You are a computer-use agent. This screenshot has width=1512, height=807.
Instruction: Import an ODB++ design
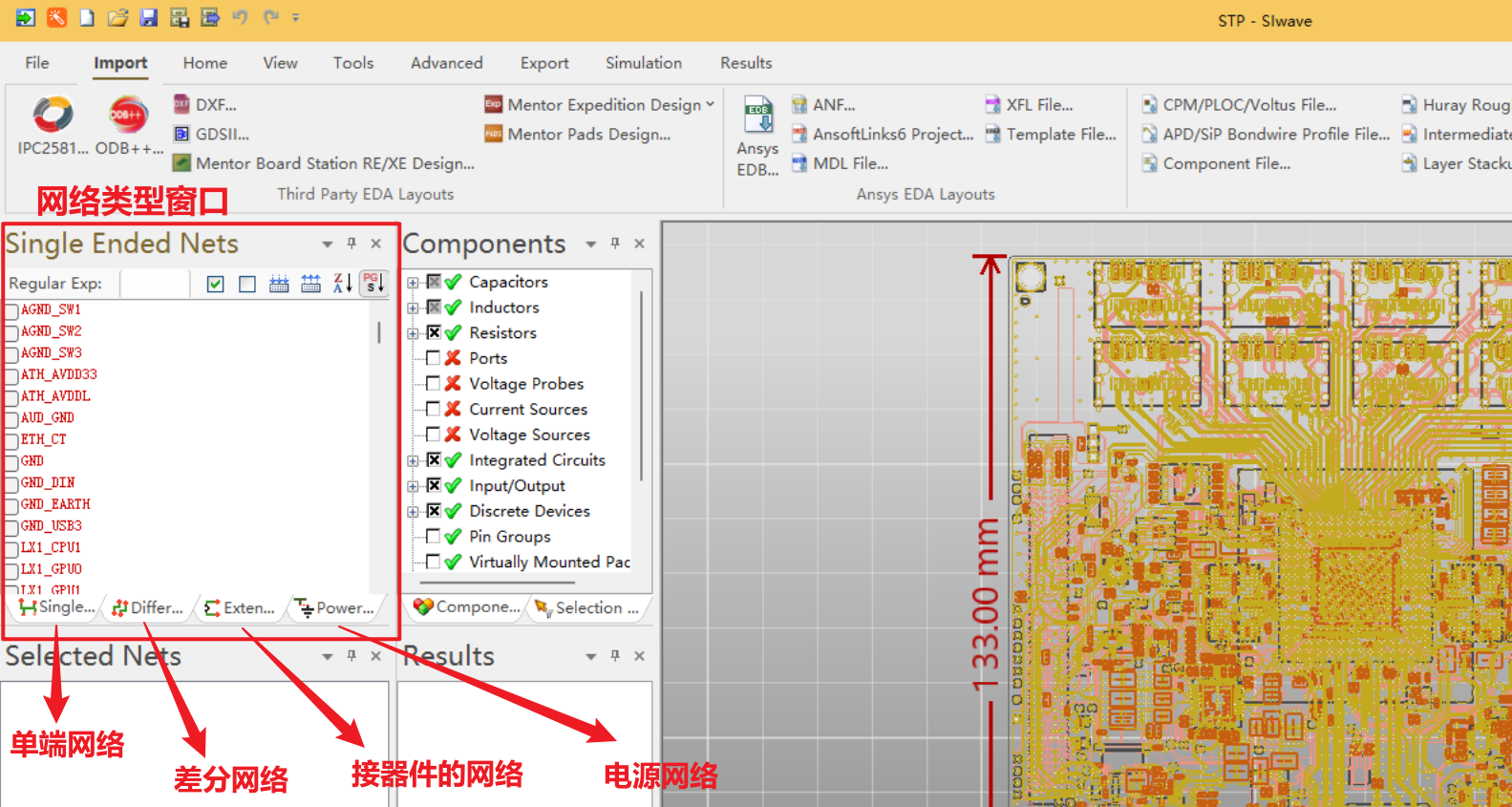tap(129, 125)
